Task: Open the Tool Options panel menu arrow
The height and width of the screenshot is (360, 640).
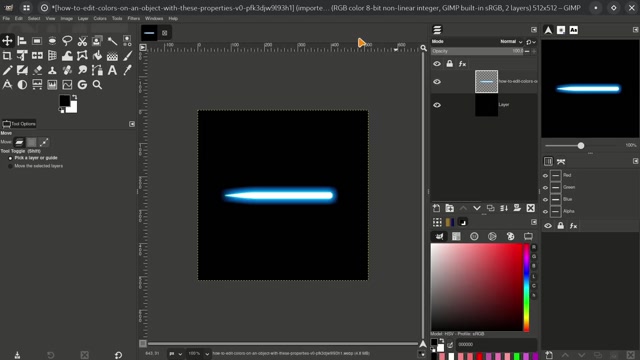Action: (132, 124)
